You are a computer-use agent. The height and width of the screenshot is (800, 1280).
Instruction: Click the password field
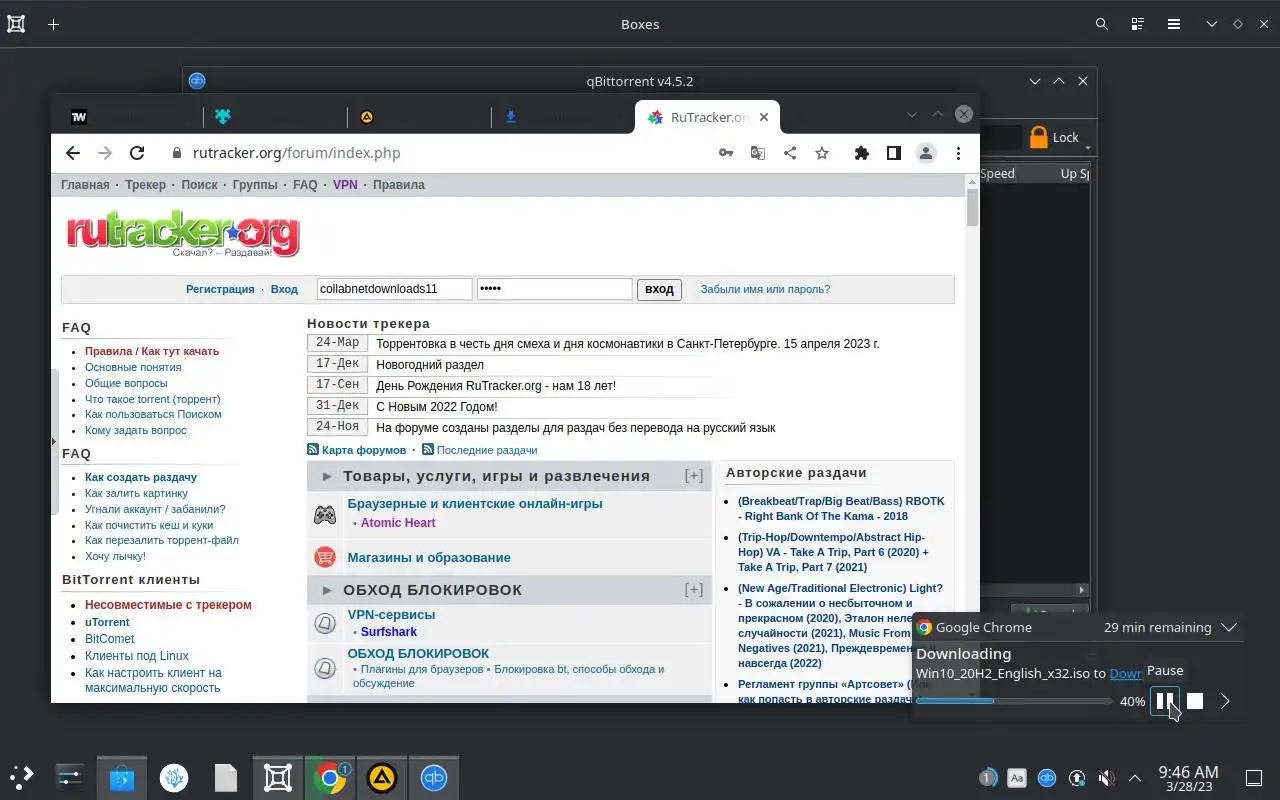555,289
